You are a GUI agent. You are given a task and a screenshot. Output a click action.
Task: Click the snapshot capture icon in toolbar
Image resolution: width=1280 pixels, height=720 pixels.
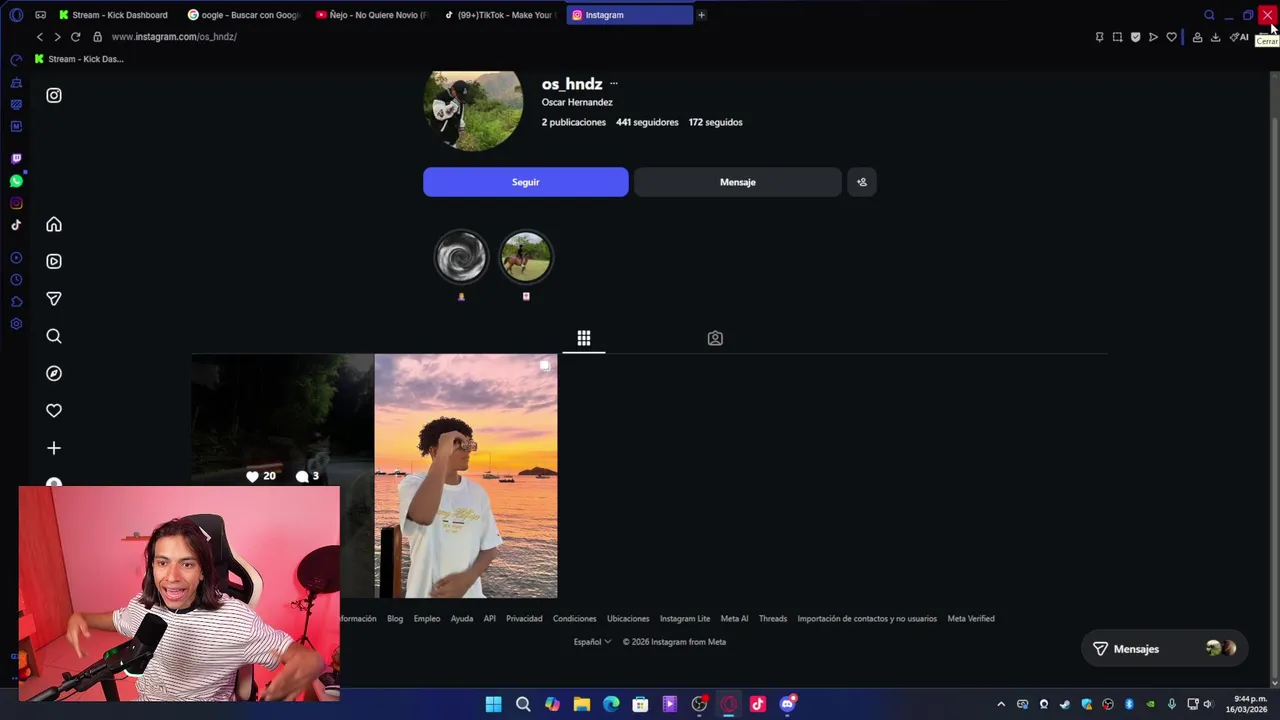click(x=1117, y=37)
